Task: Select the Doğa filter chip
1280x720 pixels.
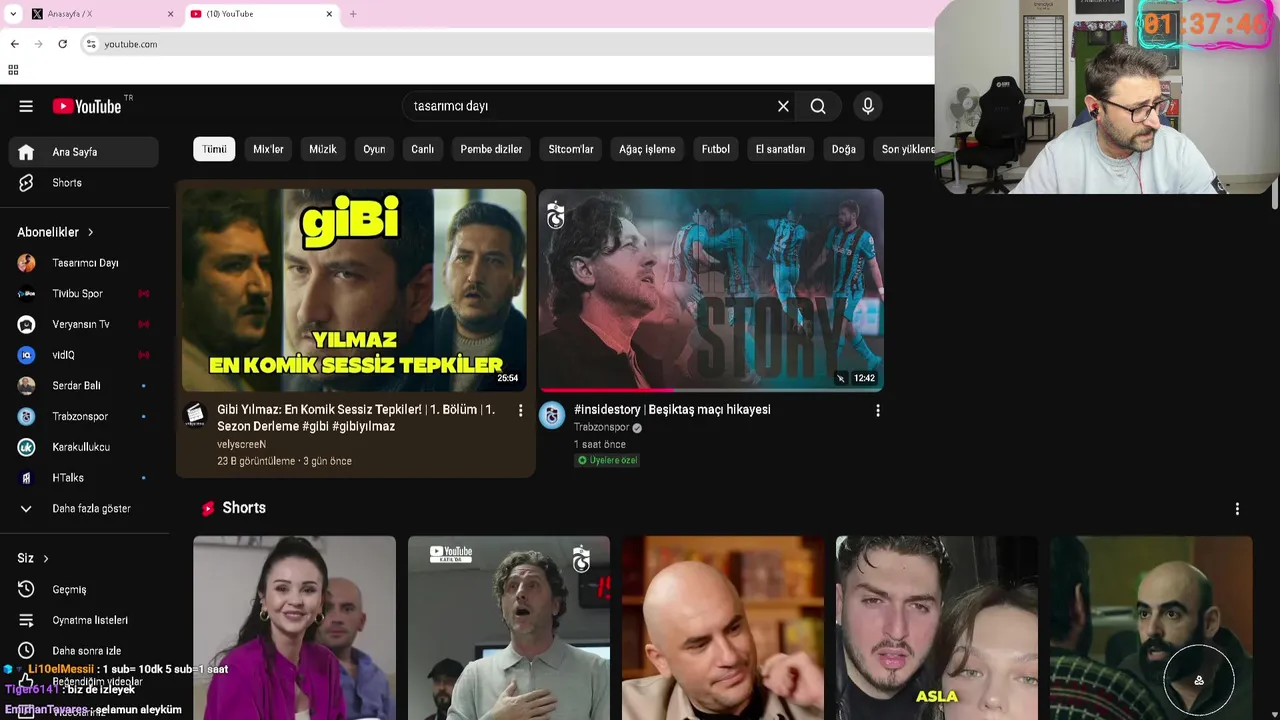Action: point(844,149)
